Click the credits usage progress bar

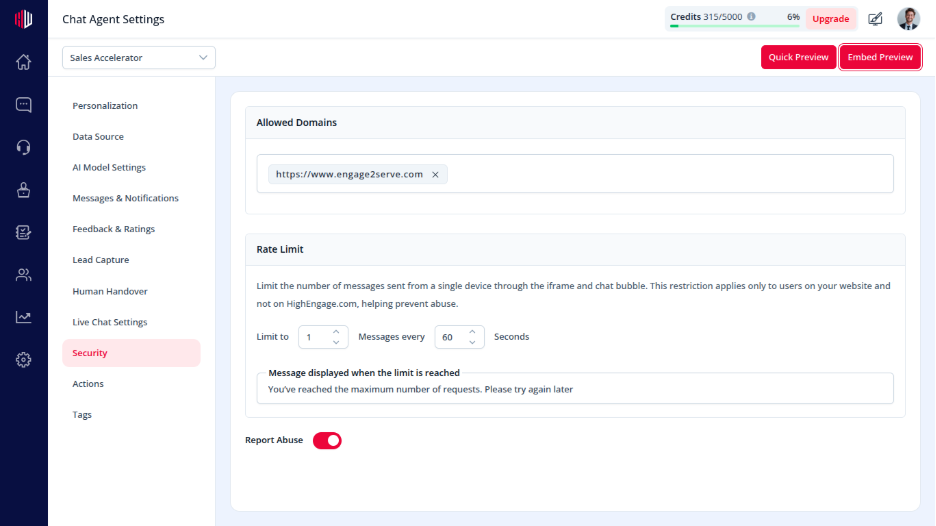point(734,26)
